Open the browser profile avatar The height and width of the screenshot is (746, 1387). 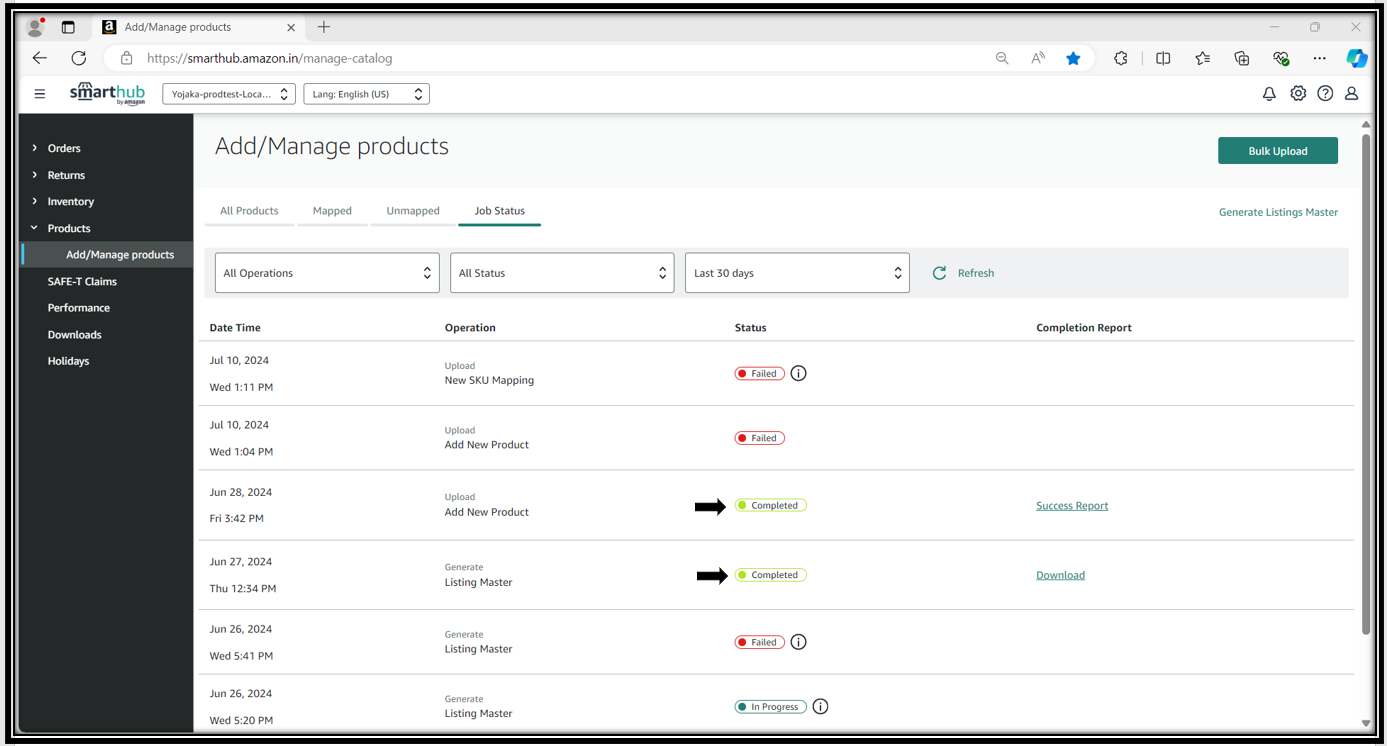(x=35, y=27)
